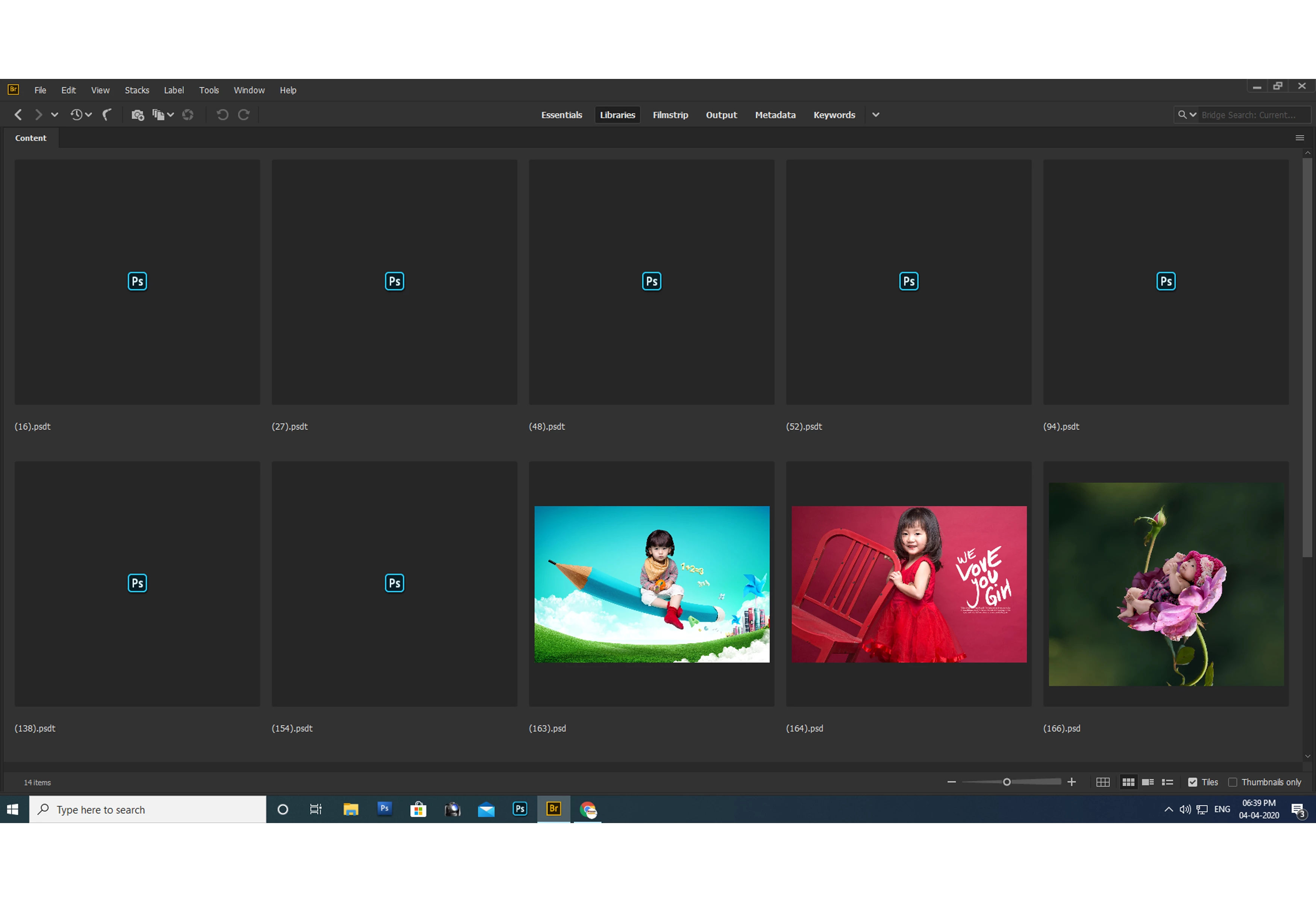Switch to the Metadata workspace
Screen dimensions: 1316x902
click(x=775, y=115)
